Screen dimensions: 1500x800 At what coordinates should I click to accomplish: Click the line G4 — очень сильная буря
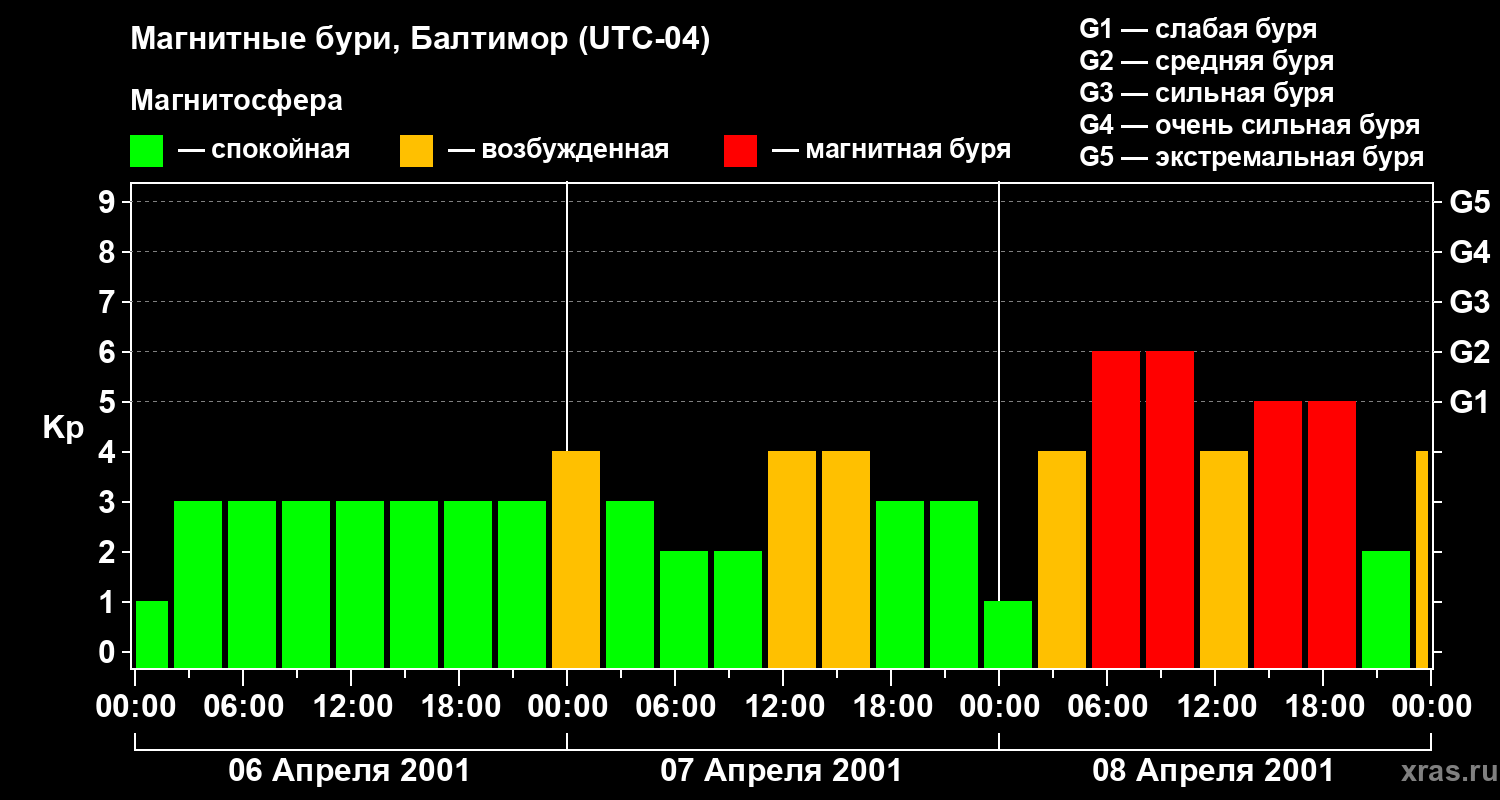tap(1249, 125)
